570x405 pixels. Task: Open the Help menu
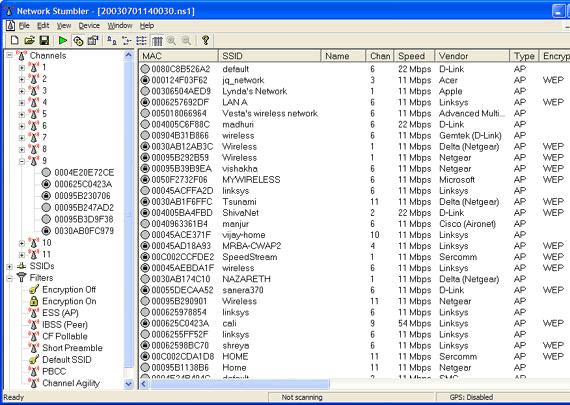(x=147, y=26)
